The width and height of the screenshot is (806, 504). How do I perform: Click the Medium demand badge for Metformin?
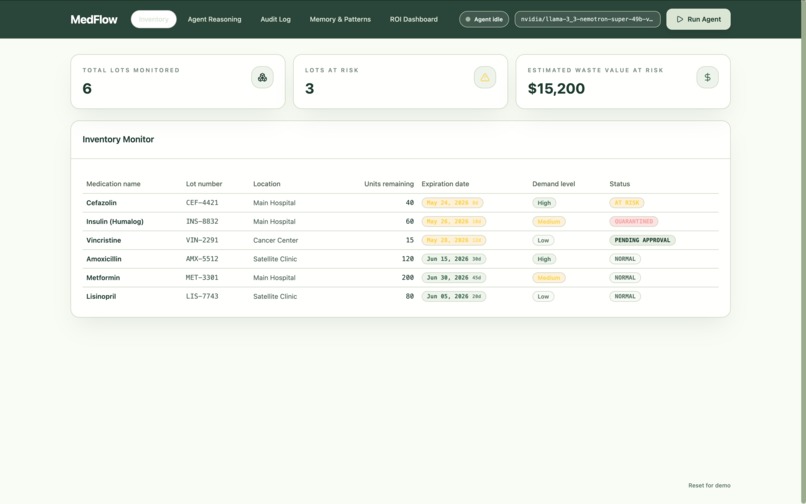click(x=548, y=277)
